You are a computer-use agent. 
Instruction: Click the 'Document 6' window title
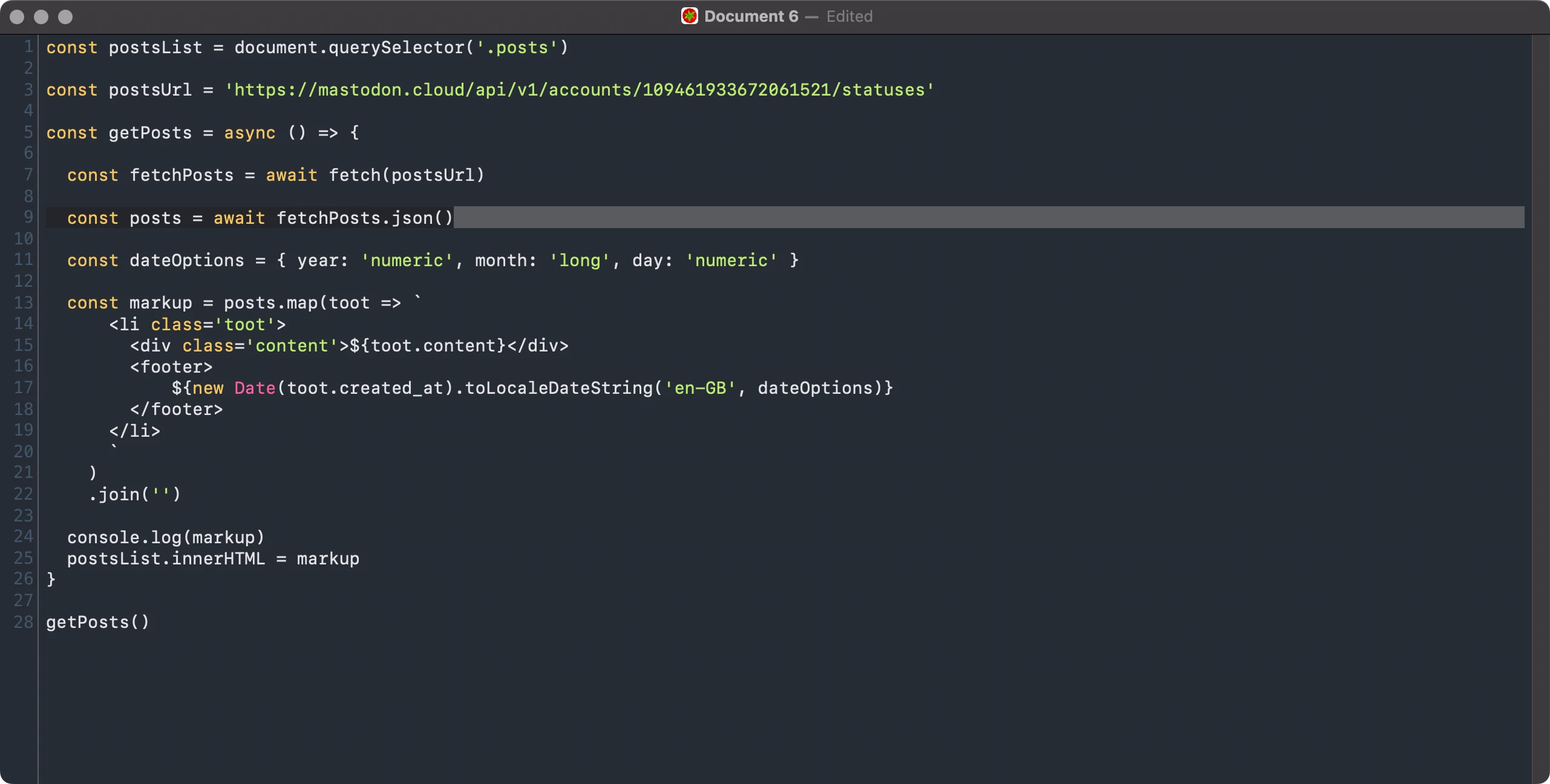pyautogui.click(x=751, y=16)
